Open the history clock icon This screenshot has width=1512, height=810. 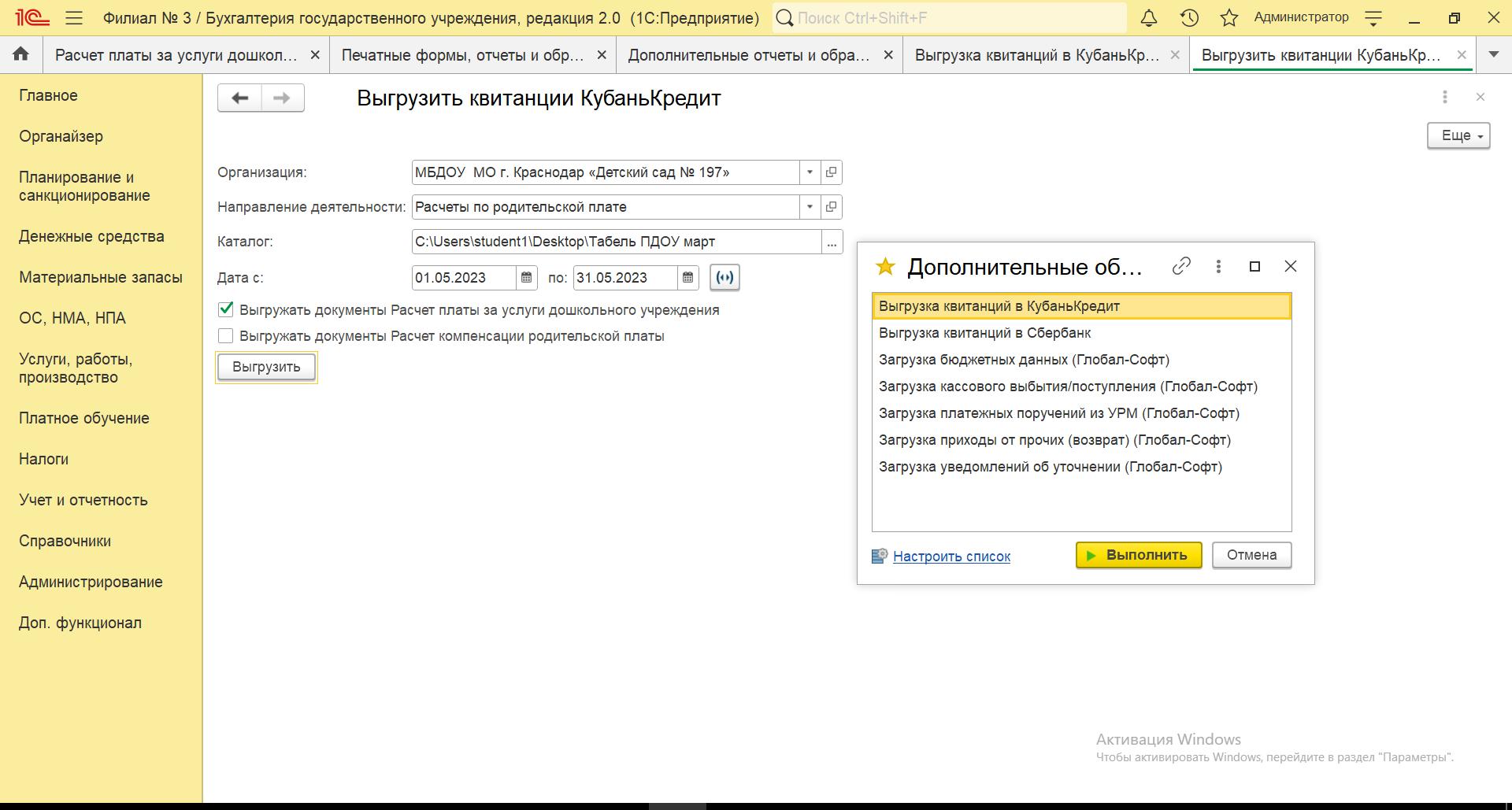click(x=1189, y=18)
